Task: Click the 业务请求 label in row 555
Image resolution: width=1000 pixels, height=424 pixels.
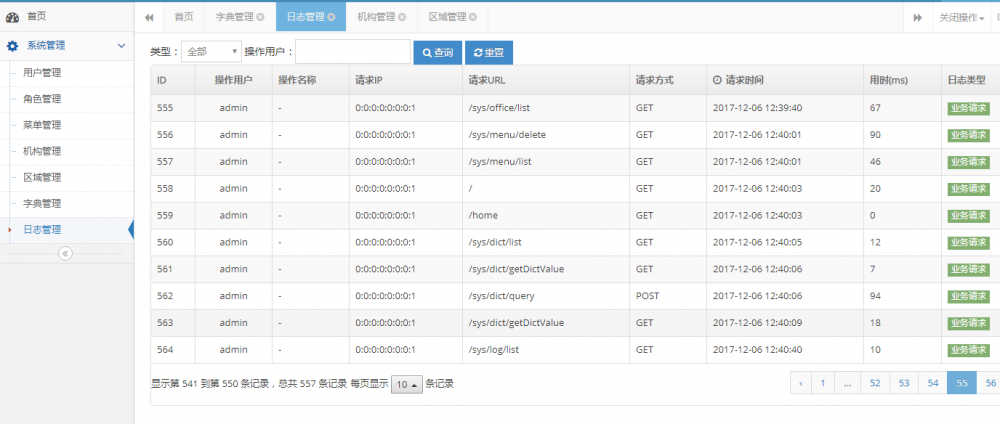Action: click(x=968, y=108)
